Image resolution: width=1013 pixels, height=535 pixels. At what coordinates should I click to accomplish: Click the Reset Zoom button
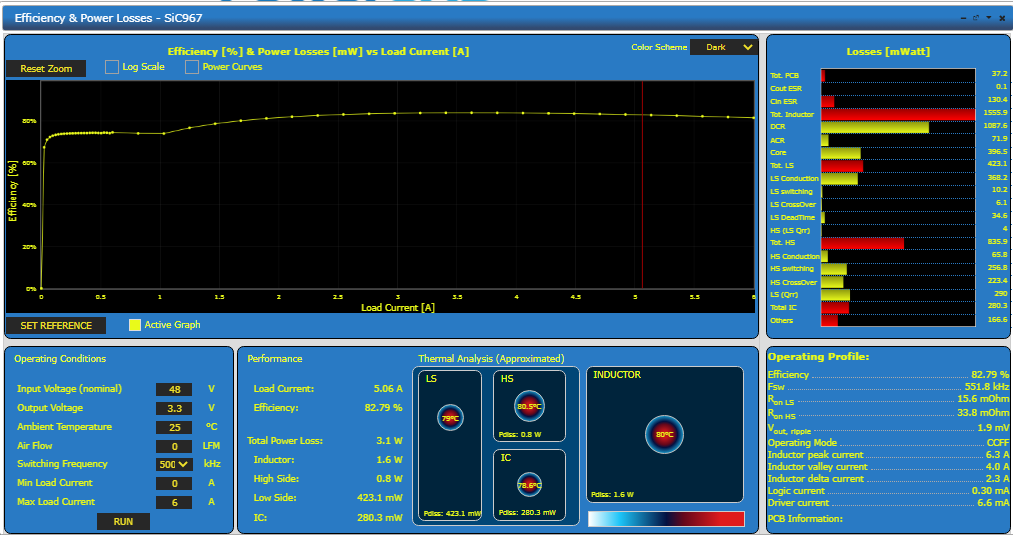click(x=46, y=68)
